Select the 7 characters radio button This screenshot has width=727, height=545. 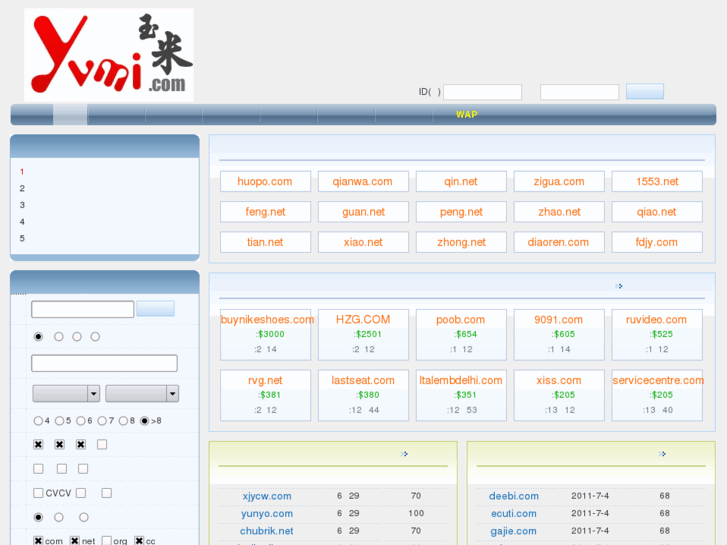(x=102, y=421)
